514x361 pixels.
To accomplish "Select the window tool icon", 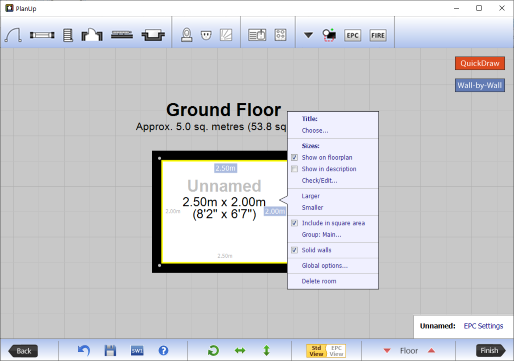I will pyautogui.click(x=42, y=35).
